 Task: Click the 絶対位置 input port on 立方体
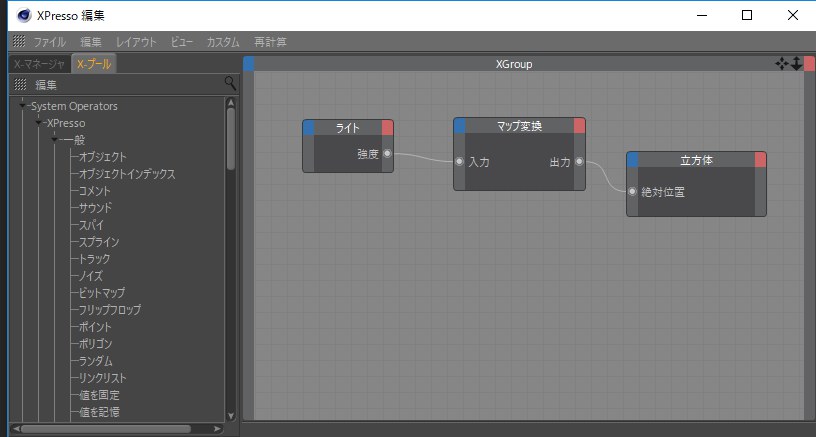pyautogui.click(x=632, y=192)
